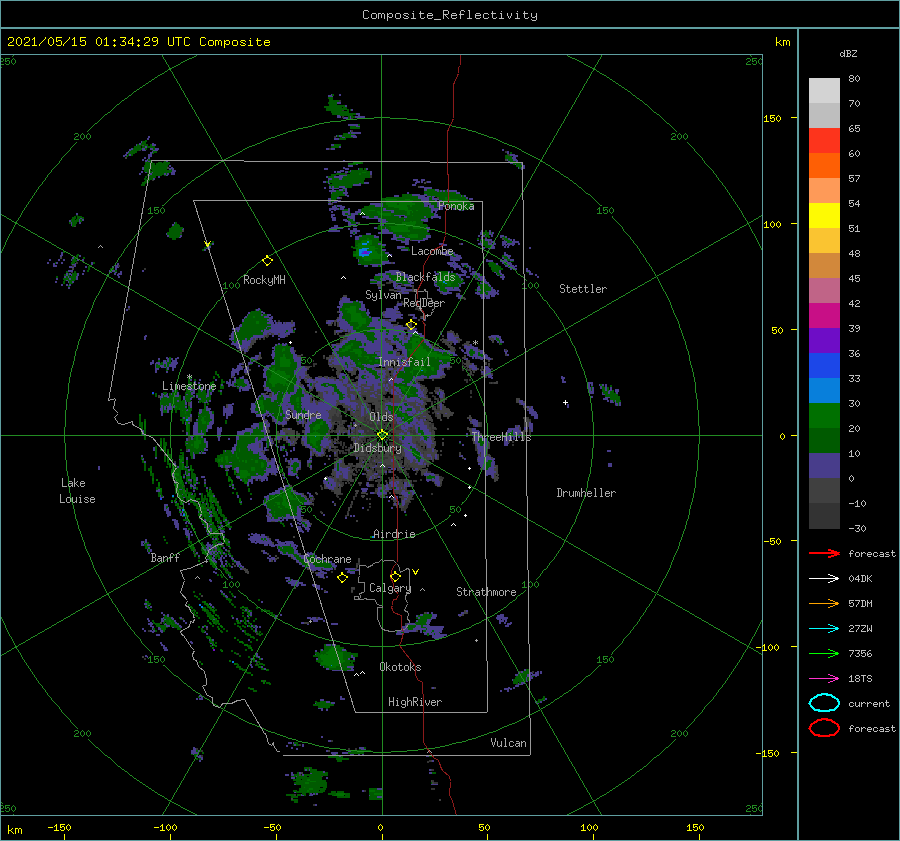This screenshot has width=900, height=841.
Task: Select the magenta 42 dBZ color swatch
Action: [x=824, y=316]
